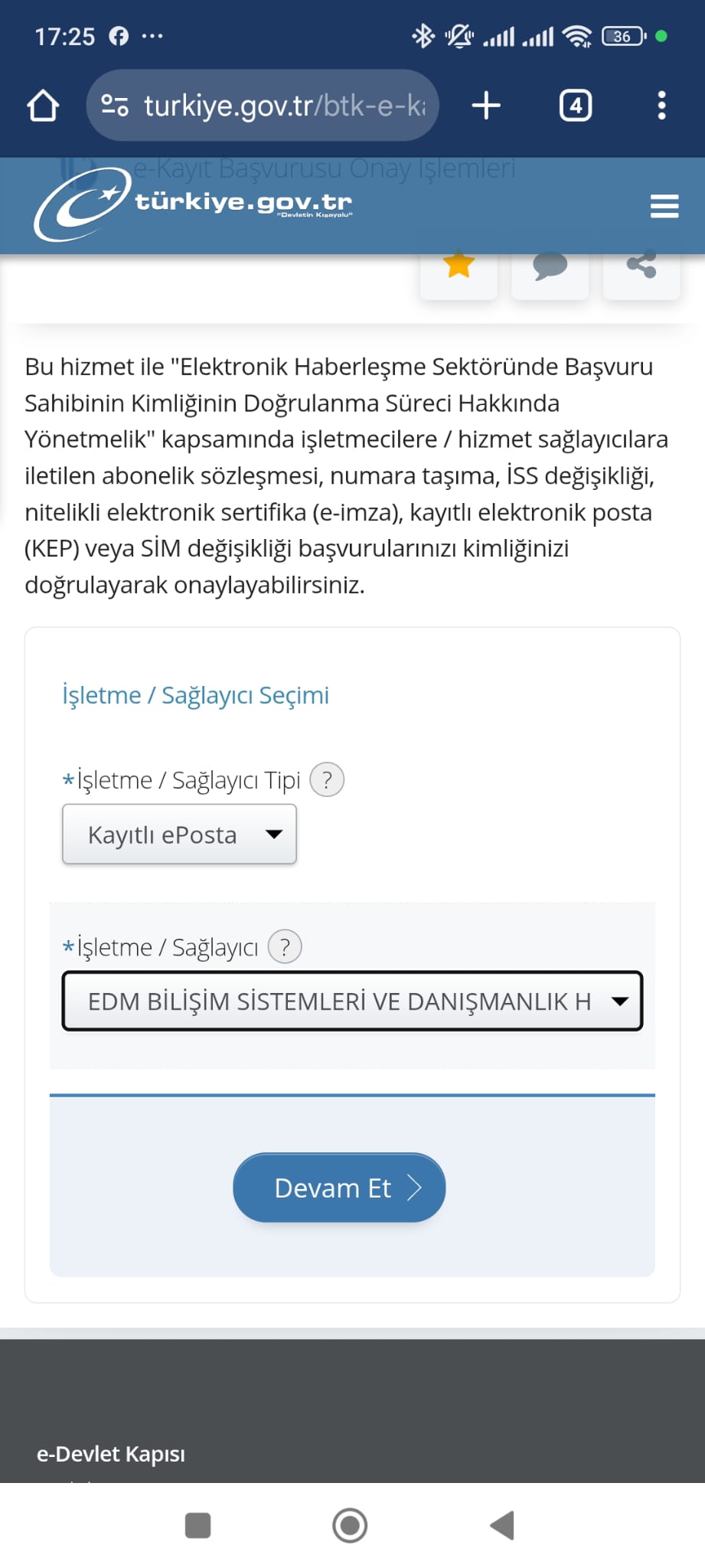Screen dimensions: 705x1568
Task: Click the Devam Et button
Action: click(x=339, y=1187)
